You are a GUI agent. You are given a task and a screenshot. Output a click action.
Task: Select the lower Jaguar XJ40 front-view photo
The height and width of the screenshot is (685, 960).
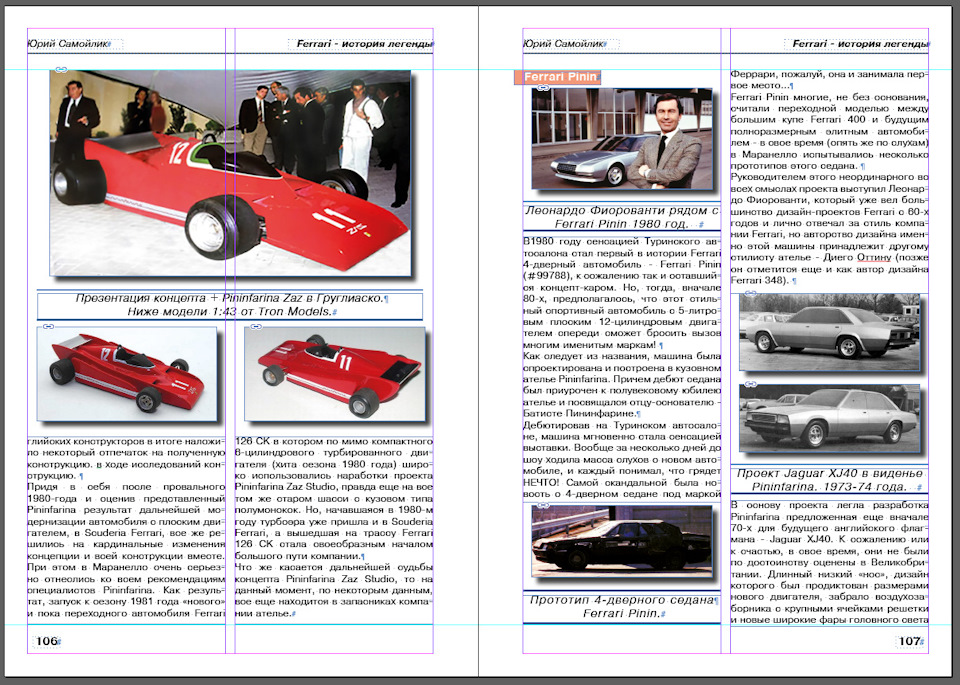(x=830, y=418)
